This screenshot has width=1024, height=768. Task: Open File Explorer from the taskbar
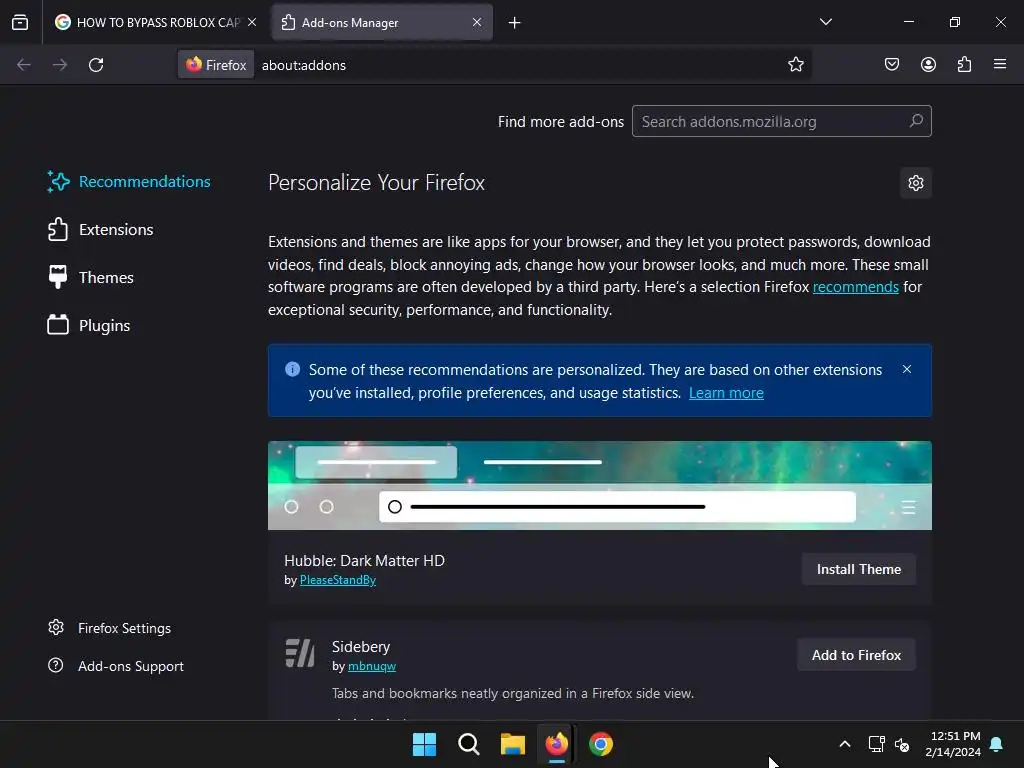[x=513, y=744]
